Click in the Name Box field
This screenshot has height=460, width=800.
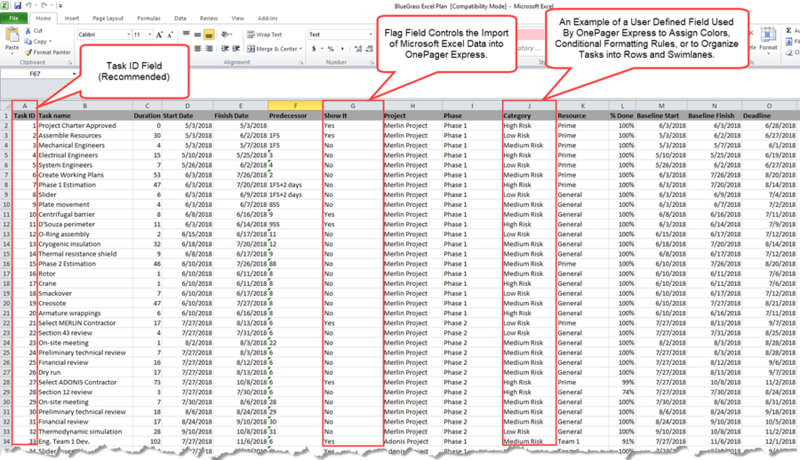35,74
